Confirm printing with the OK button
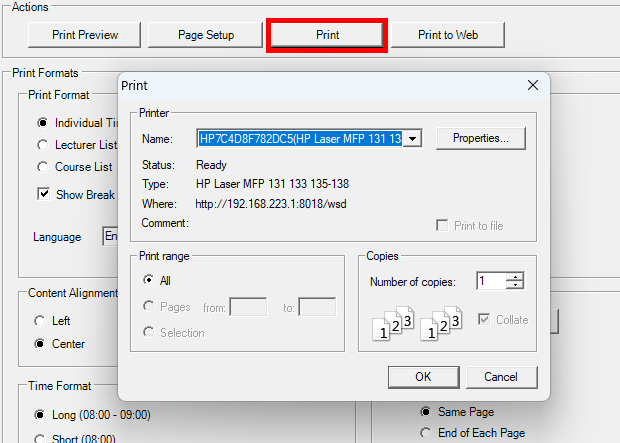The image size is (620, 443). pyautogui.click(x=423, y=377)
